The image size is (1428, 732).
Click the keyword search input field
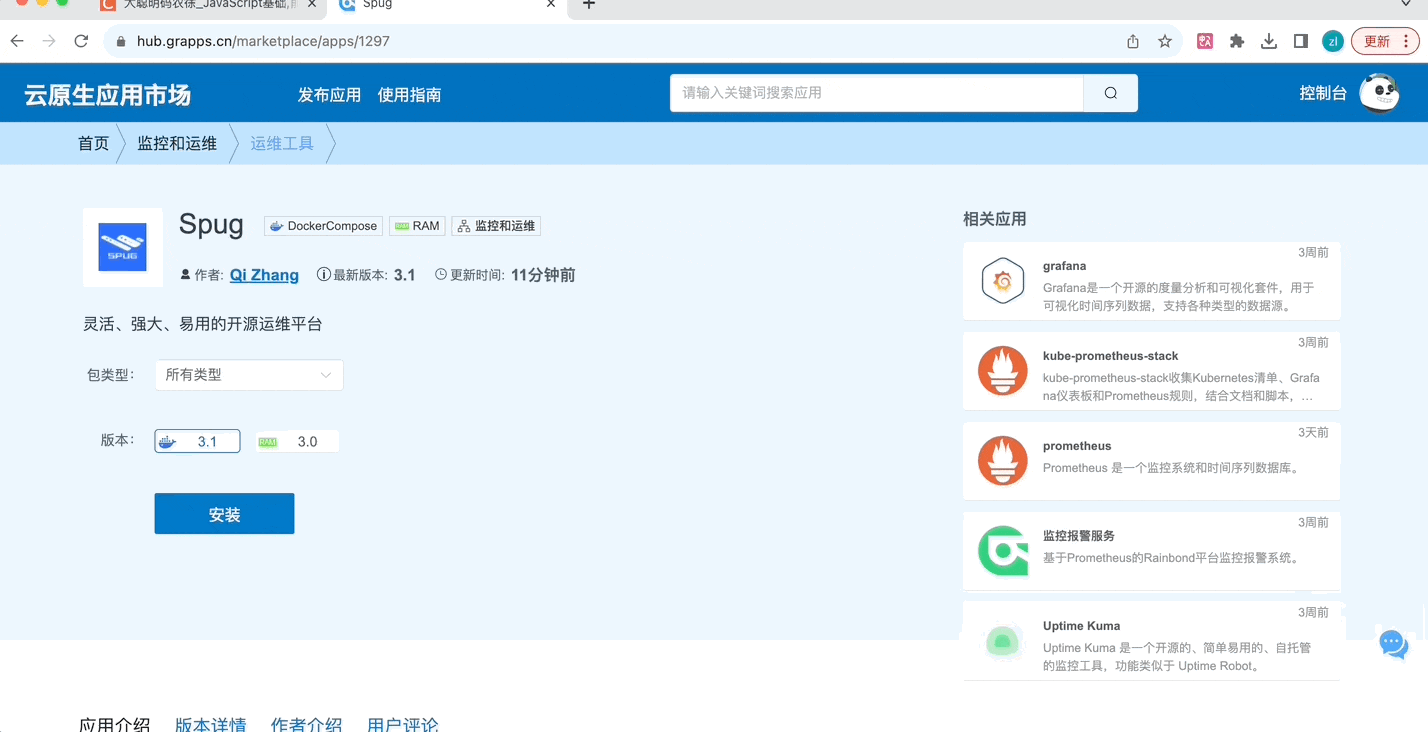(877, 93)
